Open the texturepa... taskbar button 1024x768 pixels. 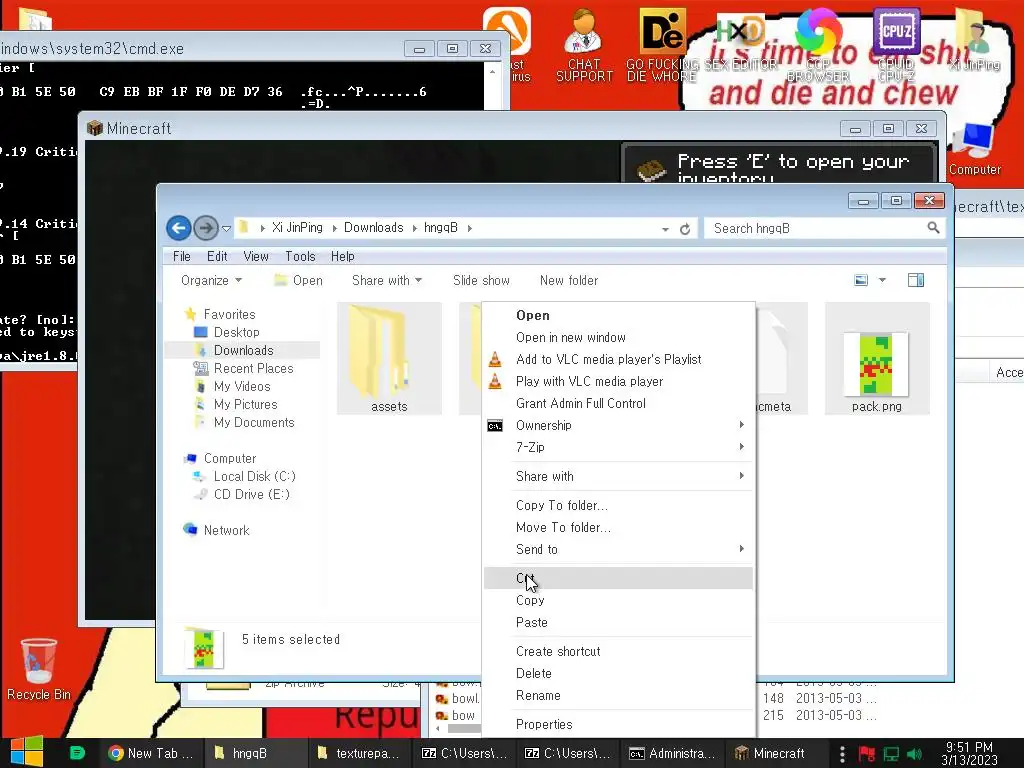coord(358,753)
